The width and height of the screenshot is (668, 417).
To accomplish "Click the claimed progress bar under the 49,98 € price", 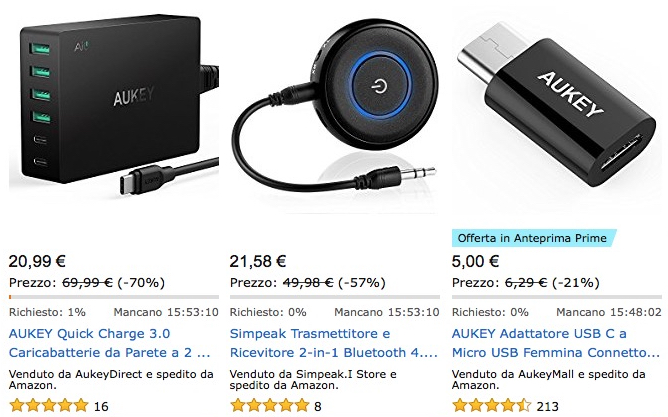I will click(335, 297).
